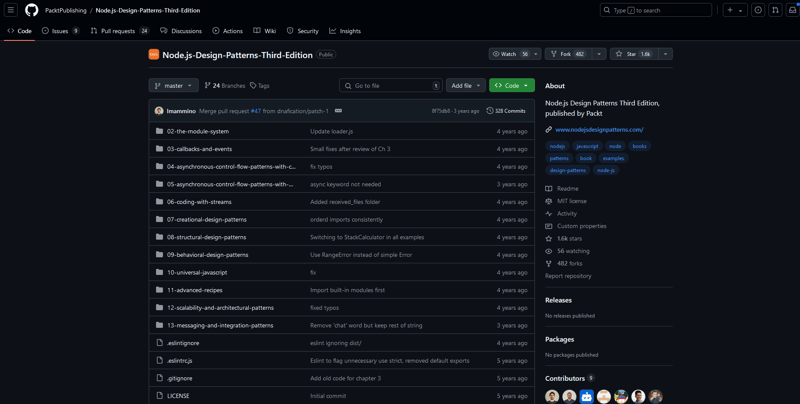Open the GitHub homepage via the Octocat logo
The height and width of the screenshot is (404, 800).
[32, 10]
